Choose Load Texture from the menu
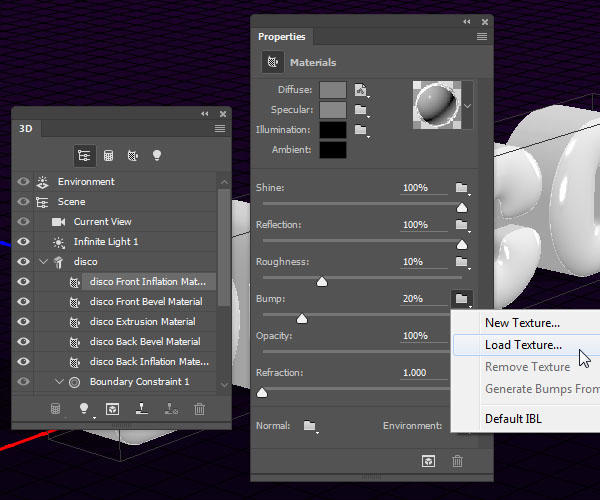Screen dimensions: 600x500 point(523,345)
